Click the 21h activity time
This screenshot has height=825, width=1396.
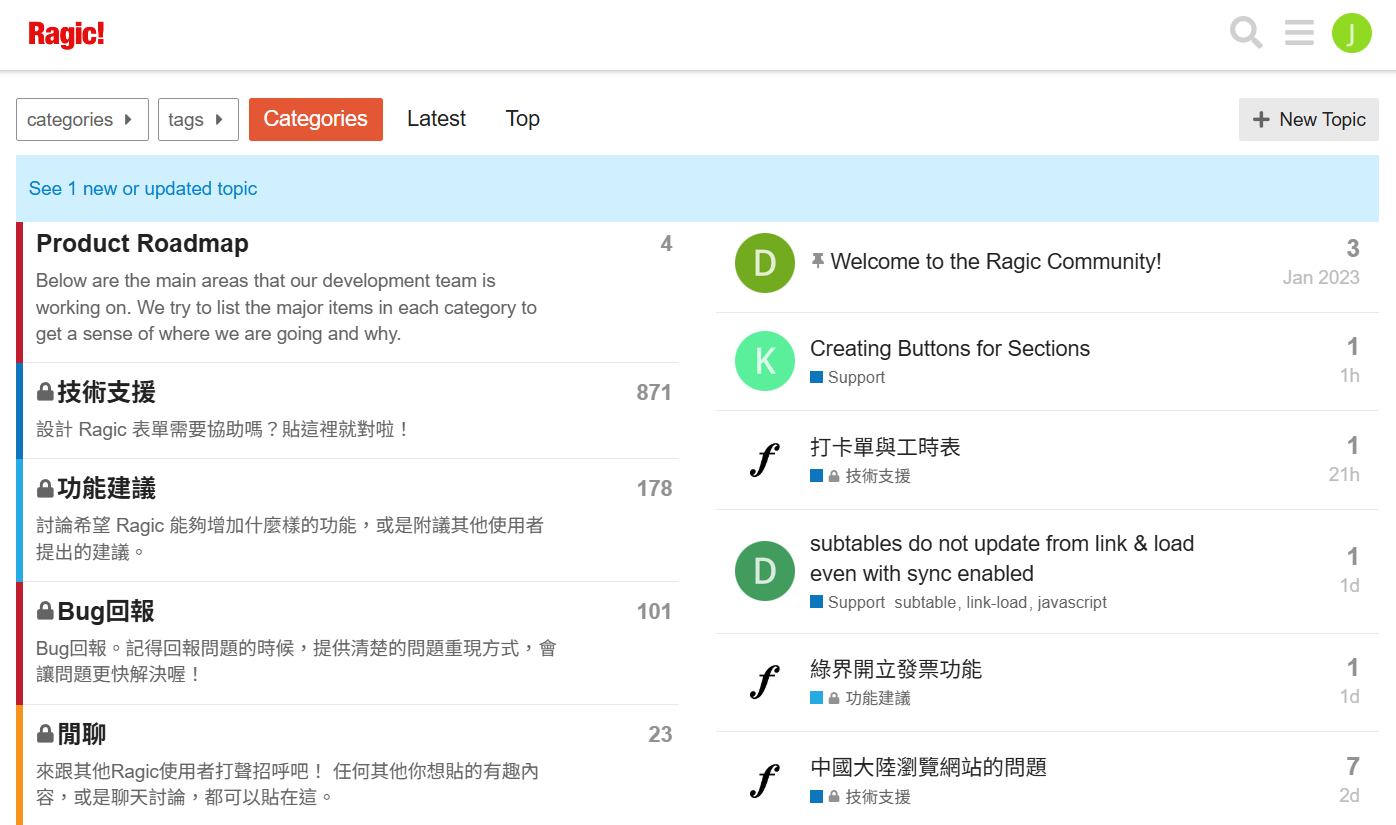pos(1344,475)
